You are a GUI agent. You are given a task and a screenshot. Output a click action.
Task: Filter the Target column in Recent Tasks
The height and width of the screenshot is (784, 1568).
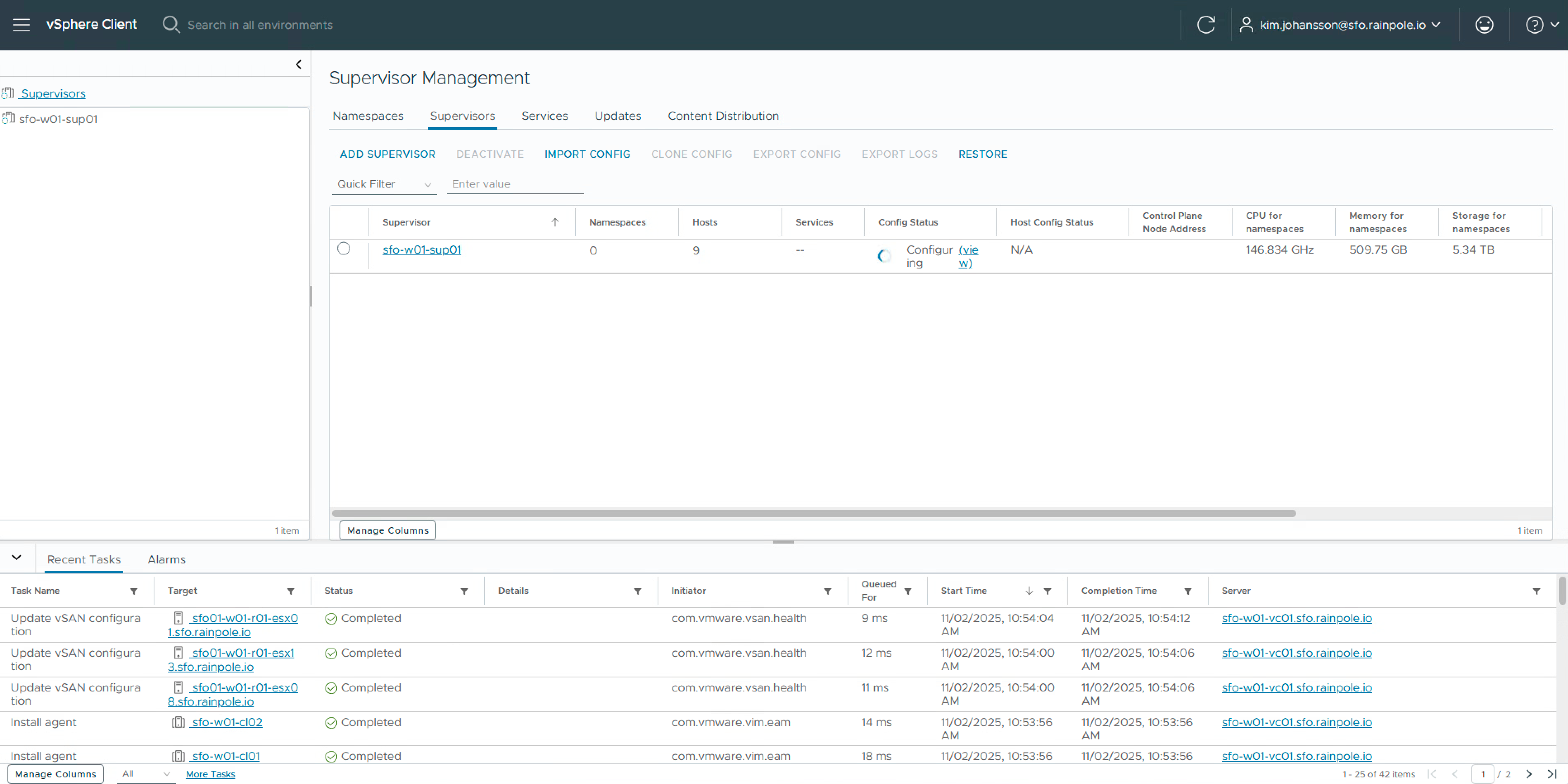coord(291,591)
